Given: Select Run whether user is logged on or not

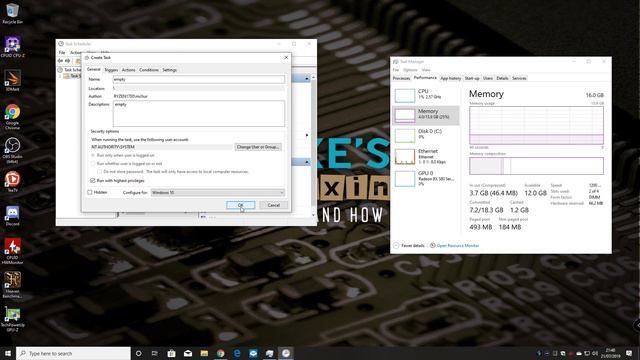Looking at the screenshot, I should pyautogui.click(x=93, y=164).
